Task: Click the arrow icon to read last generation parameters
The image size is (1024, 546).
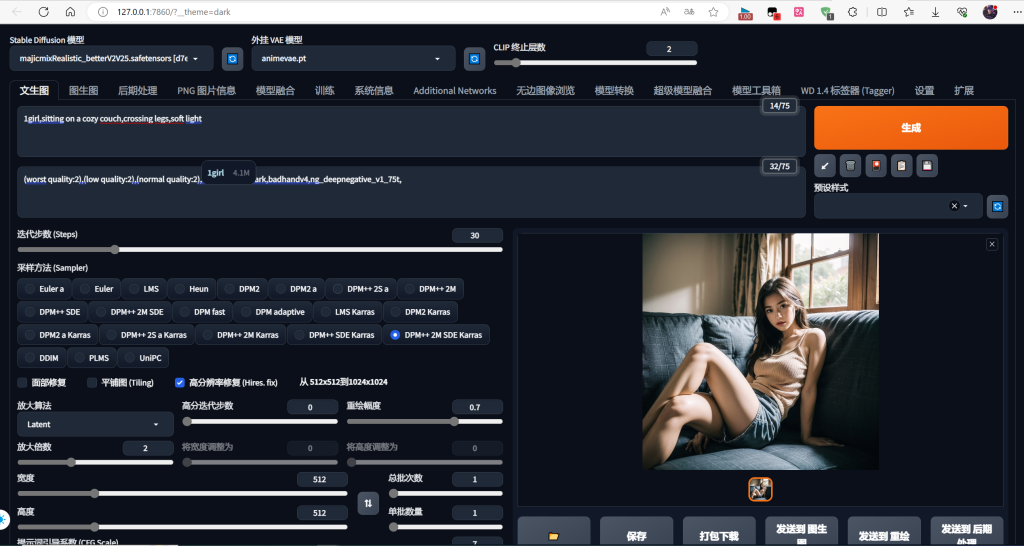Action: coord(825,166)
